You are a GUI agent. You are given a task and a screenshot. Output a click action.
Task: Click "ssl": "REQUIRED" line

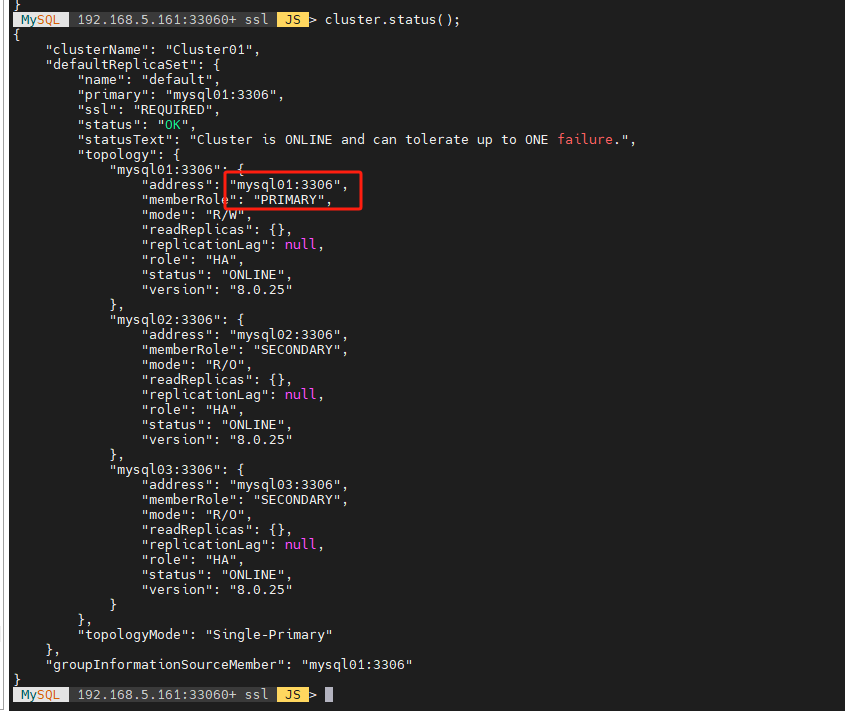pyautogui.click(x=149, y=110)
